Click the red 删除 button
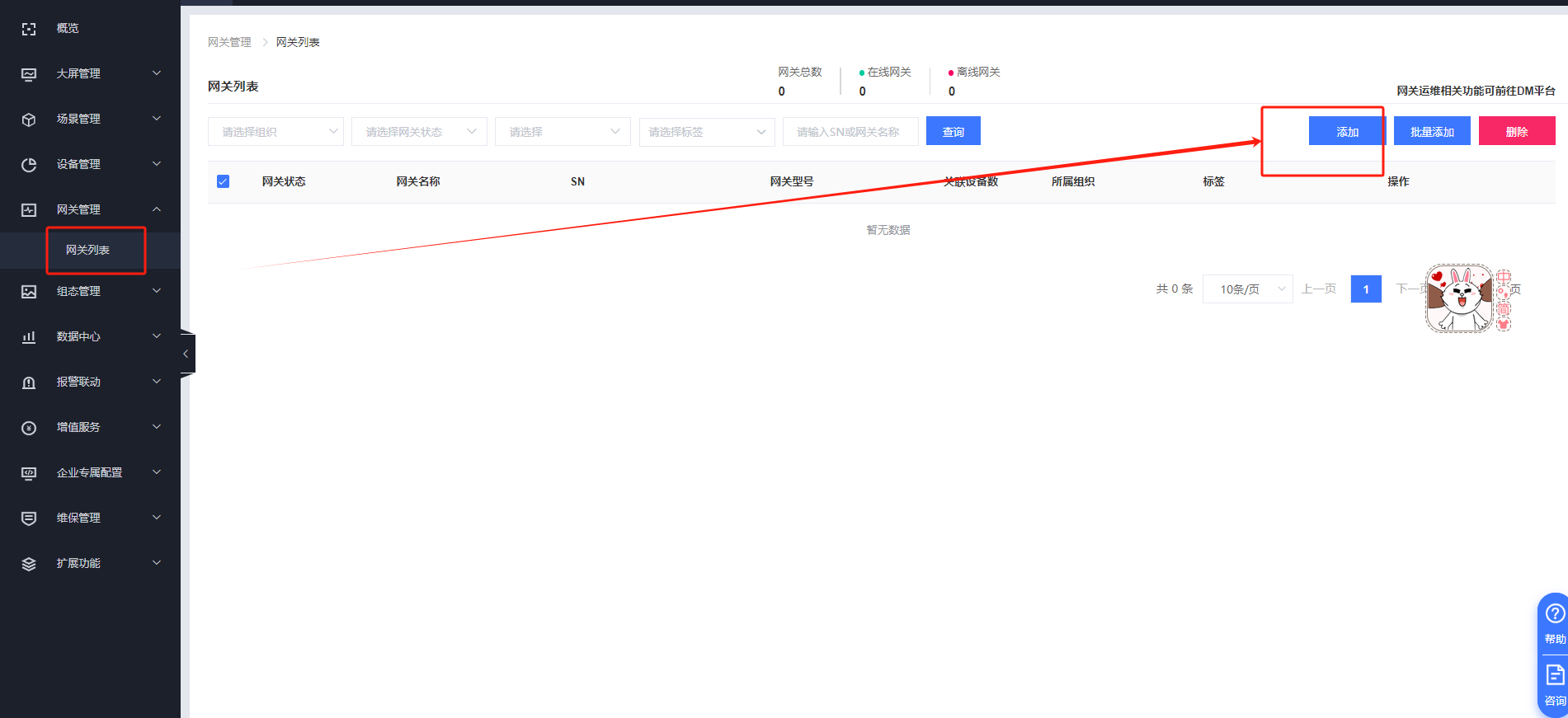1568x718 pixels. (x=1516, y=132)
